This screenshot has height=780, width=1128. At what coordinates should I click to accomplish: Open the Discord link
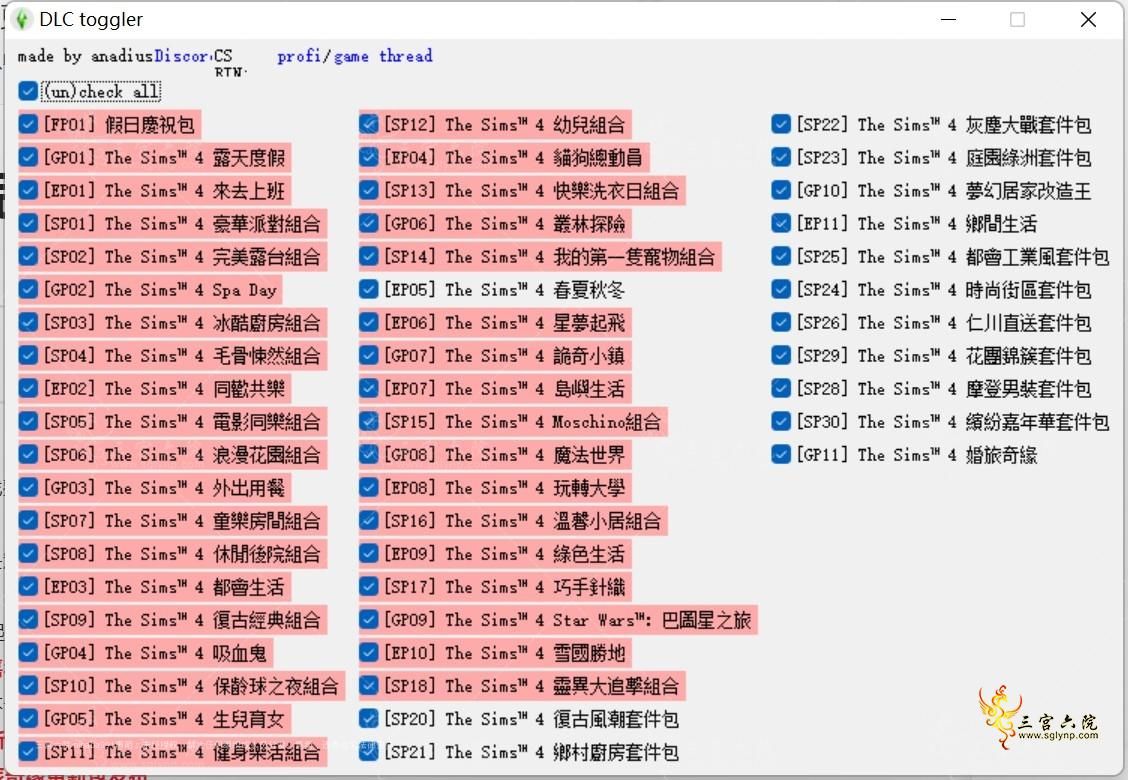[182, 56]
